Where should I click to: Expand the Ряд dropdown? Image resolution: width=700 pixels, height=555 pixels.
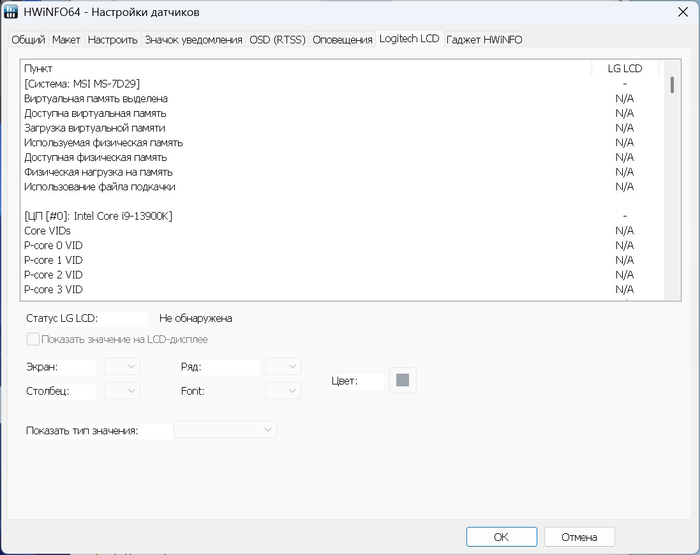pos(283,367)
